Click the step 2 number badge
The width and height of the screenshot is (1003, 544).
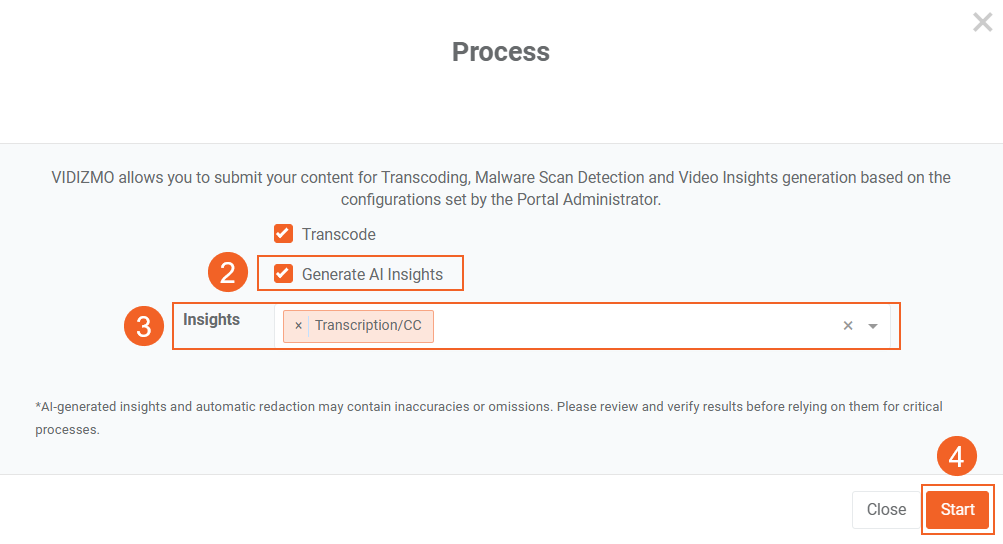coord(228,273)
